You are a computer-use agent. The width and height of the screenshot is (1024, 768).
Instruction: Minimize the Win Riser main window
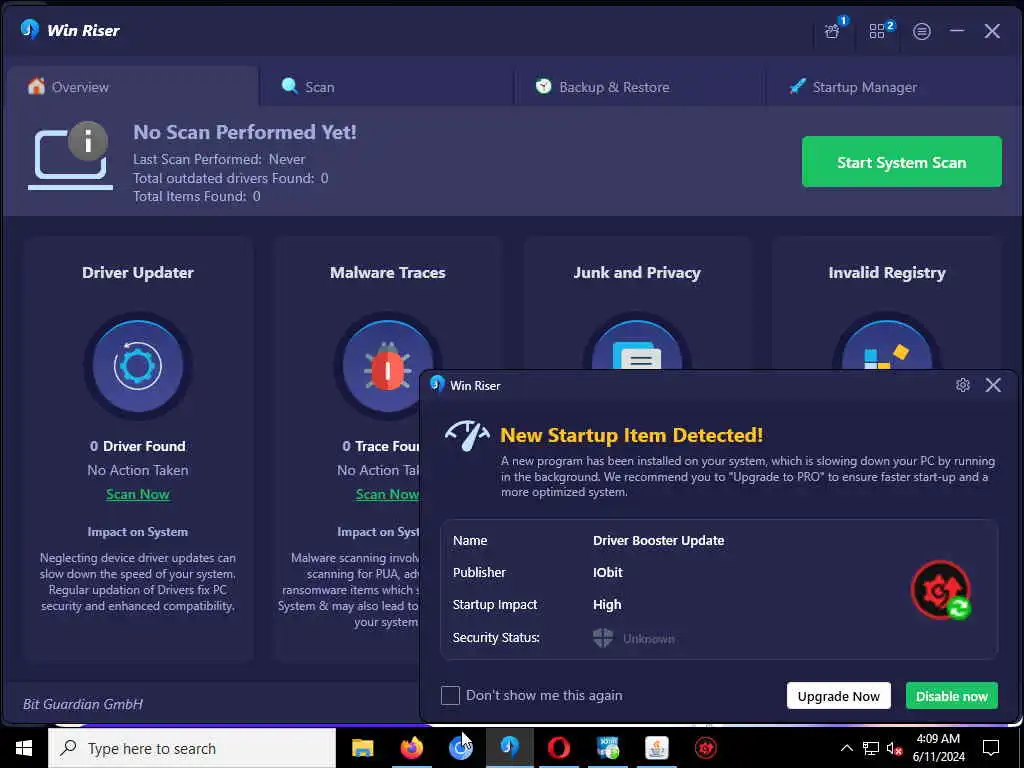pos(957,31)
